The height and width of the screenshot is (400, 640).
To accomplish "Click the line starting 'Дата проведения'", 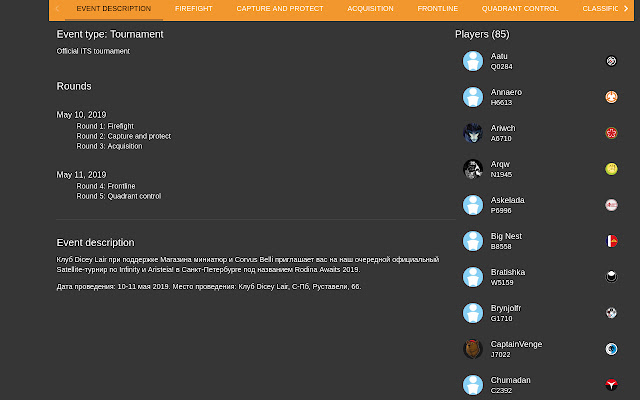I will (x=209, y=287).
